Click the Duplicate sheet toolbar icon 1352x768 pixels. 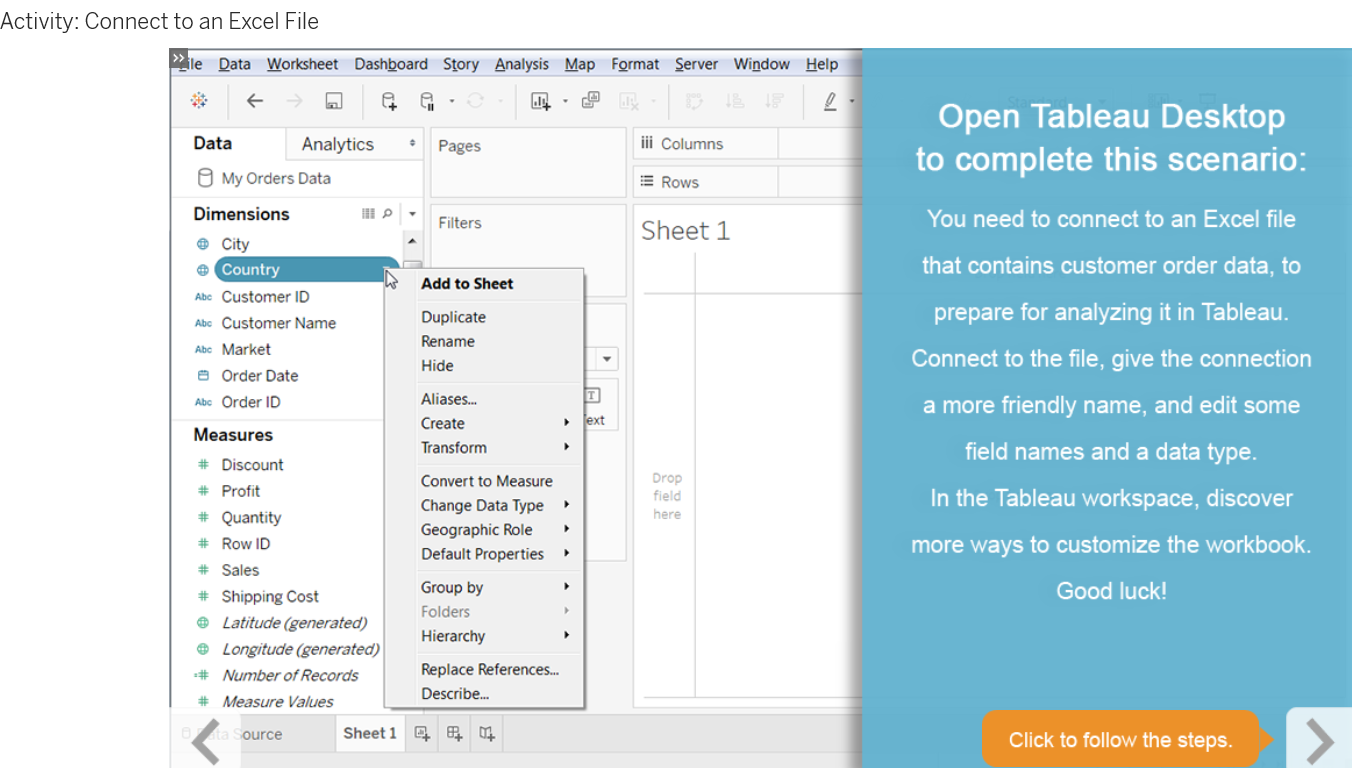pos(590,100)
